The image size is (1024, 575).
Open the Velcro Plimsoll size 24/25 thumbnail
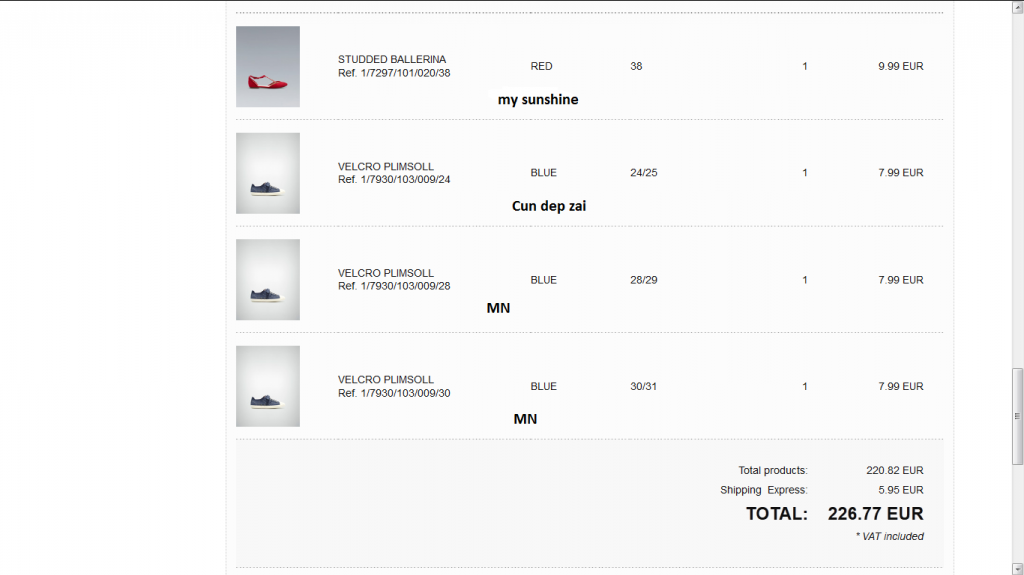point(268,173)
